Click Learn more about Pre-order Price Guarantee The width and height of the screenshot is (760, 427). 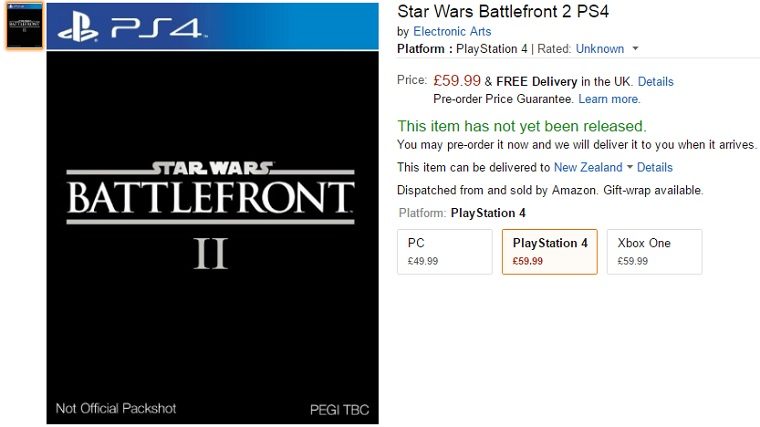tap(609, 99)
